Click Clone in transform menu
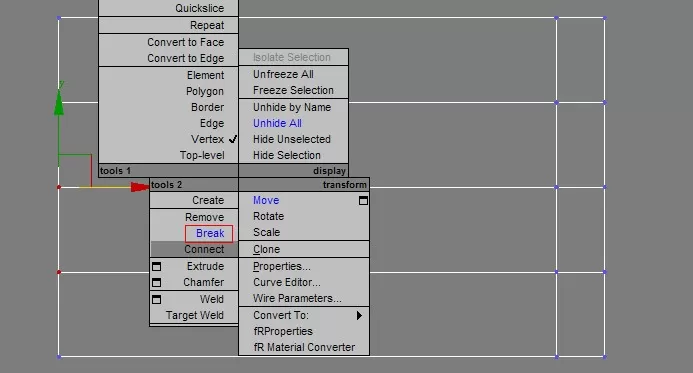Image resolution: width=693 pixels, height=373 pixels. pyautogui.click(x=267, y=249)
